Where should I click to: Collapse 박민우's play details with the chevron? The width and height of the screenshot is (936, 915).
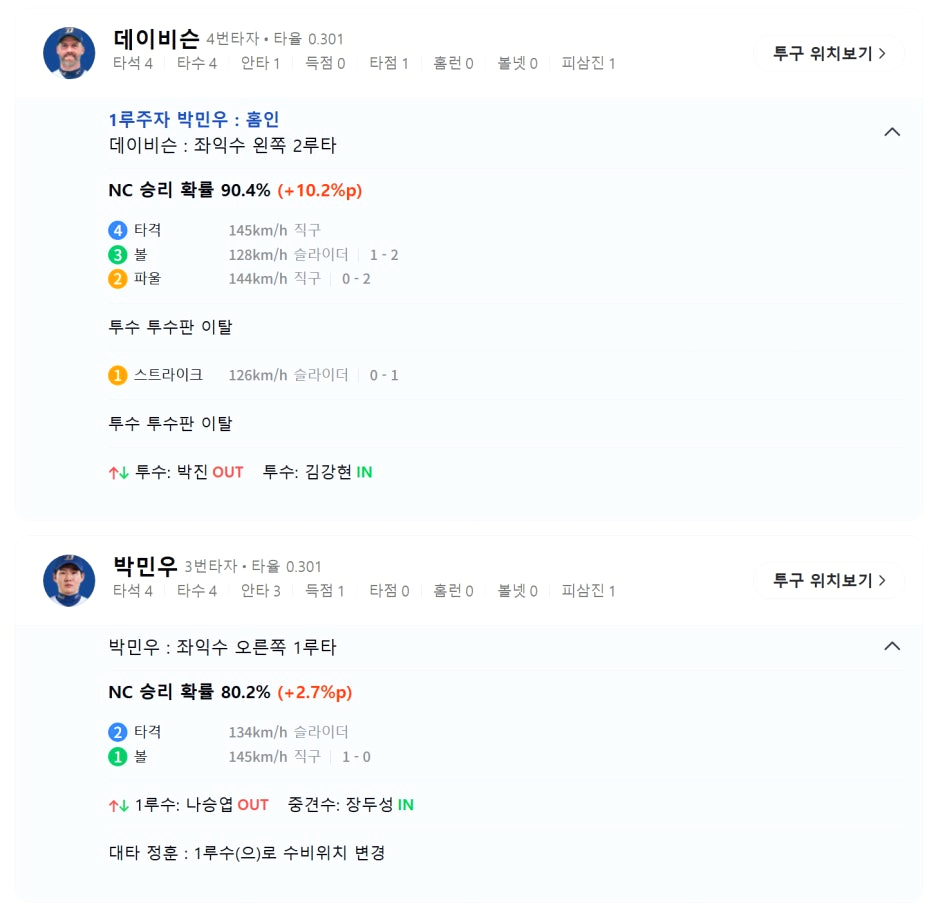click(x=891, y=646)
